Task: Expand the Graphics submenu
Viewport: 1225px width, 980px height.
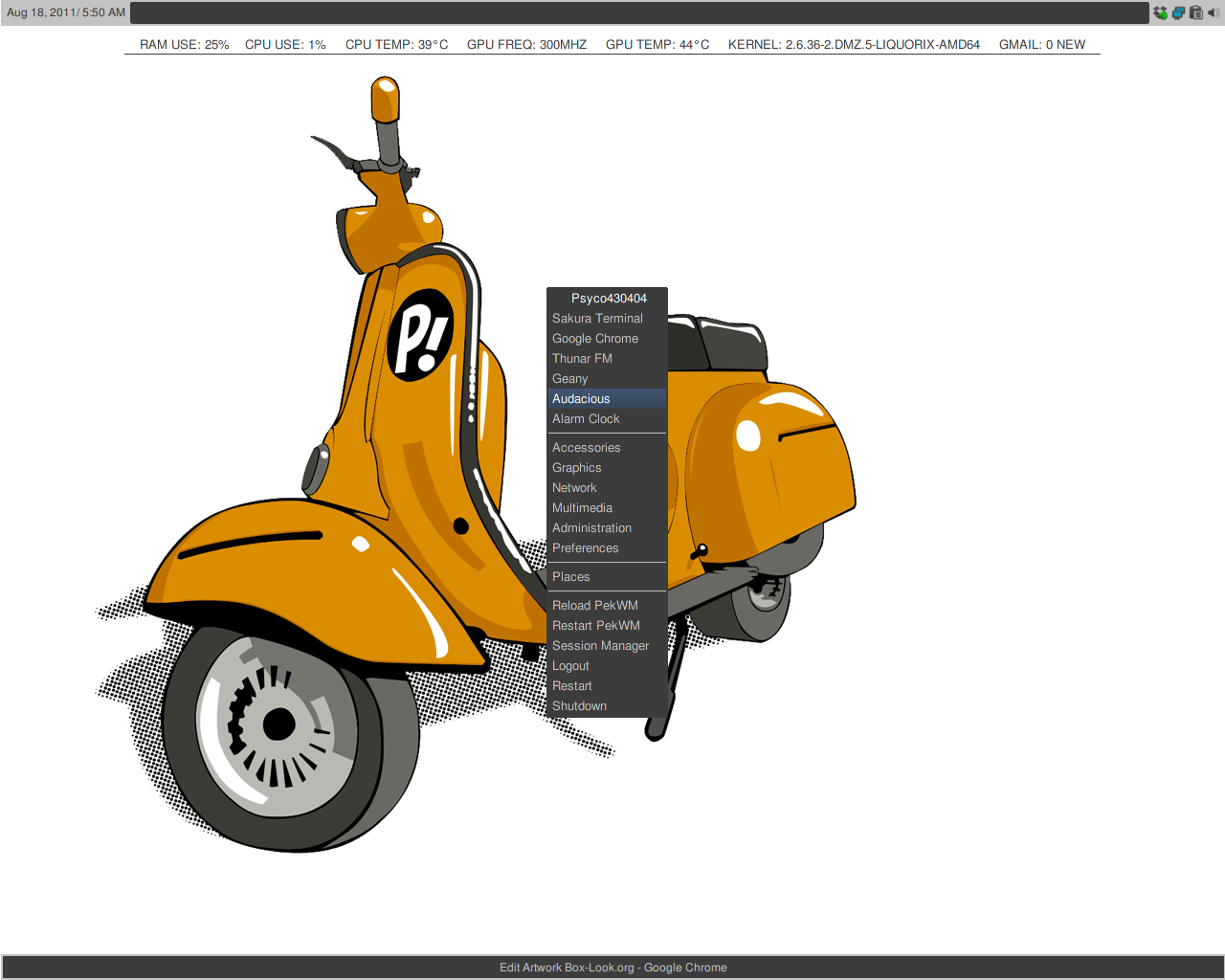Action: pos(607,468)
